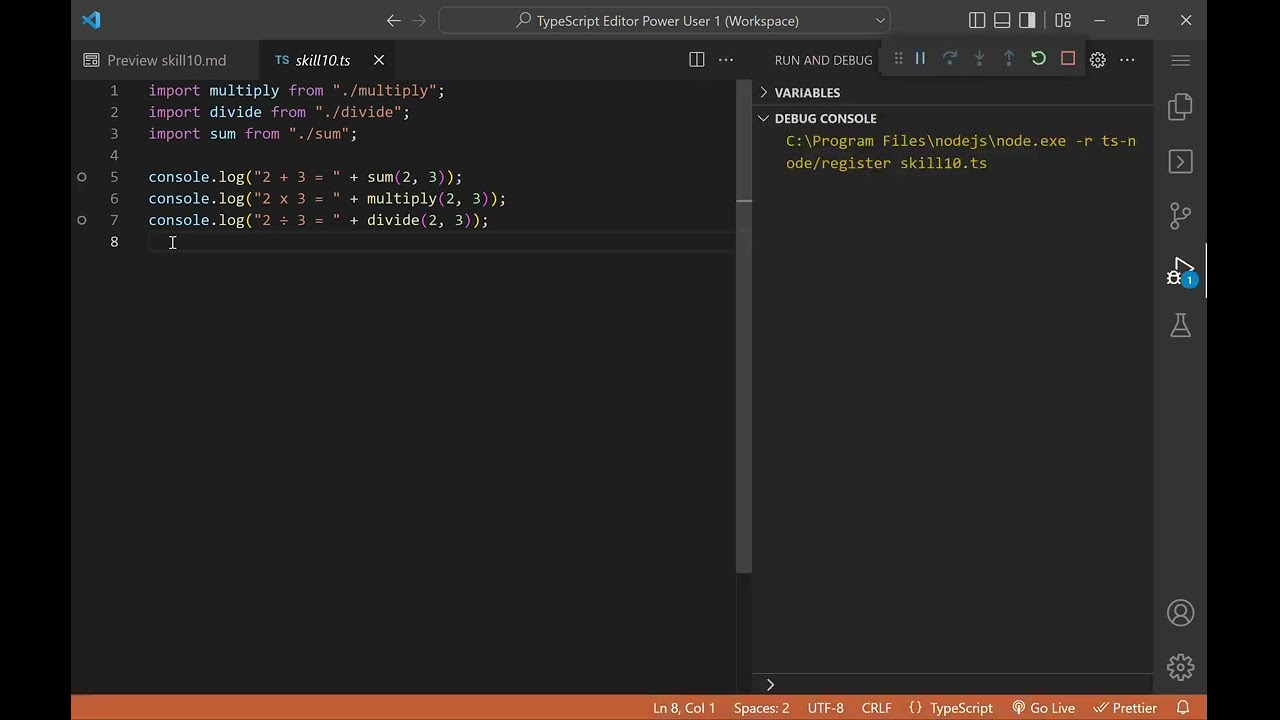Click line number 6 in the gutter
1280x720 pixels.
click(114, 198)
